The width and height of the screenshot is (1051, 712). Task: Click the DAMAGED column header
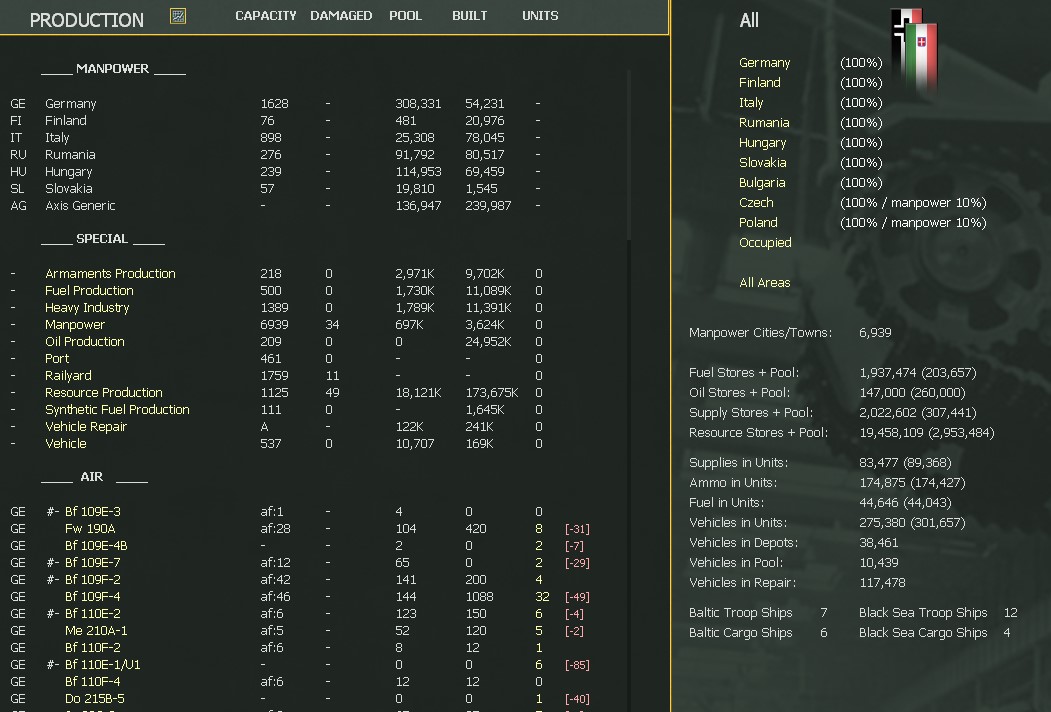tap(341, 15)
